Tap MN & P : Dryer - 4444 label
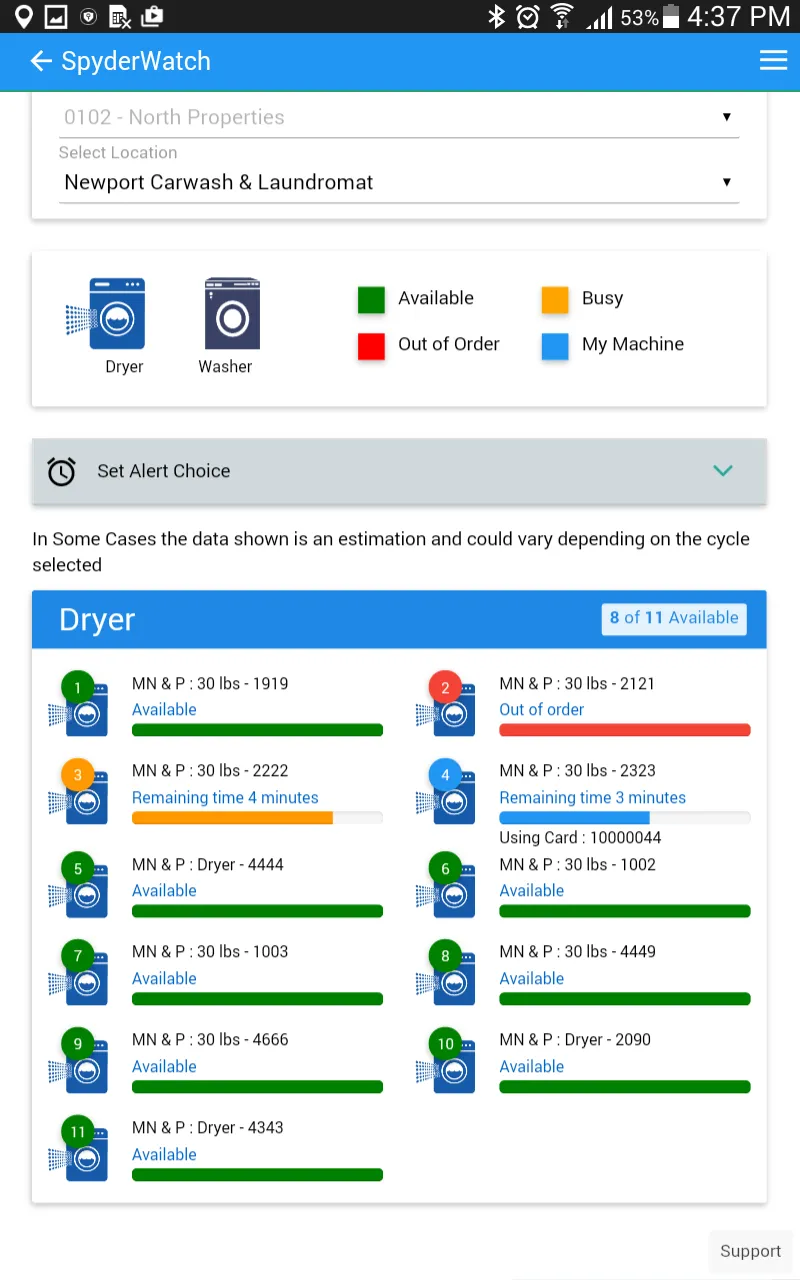 (208, 864)
